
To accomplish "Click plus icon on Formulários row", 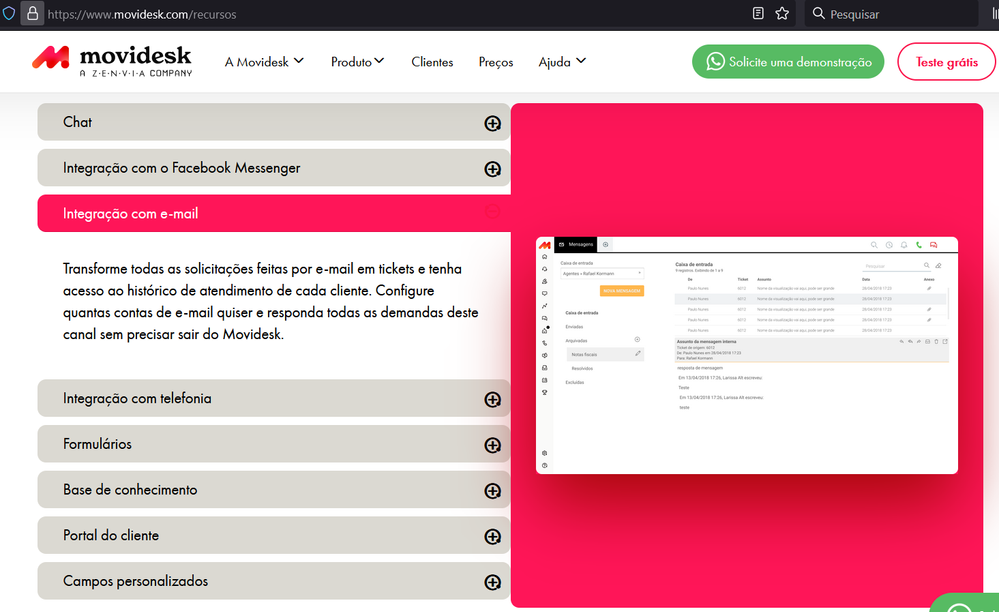I will coord(492,445).
